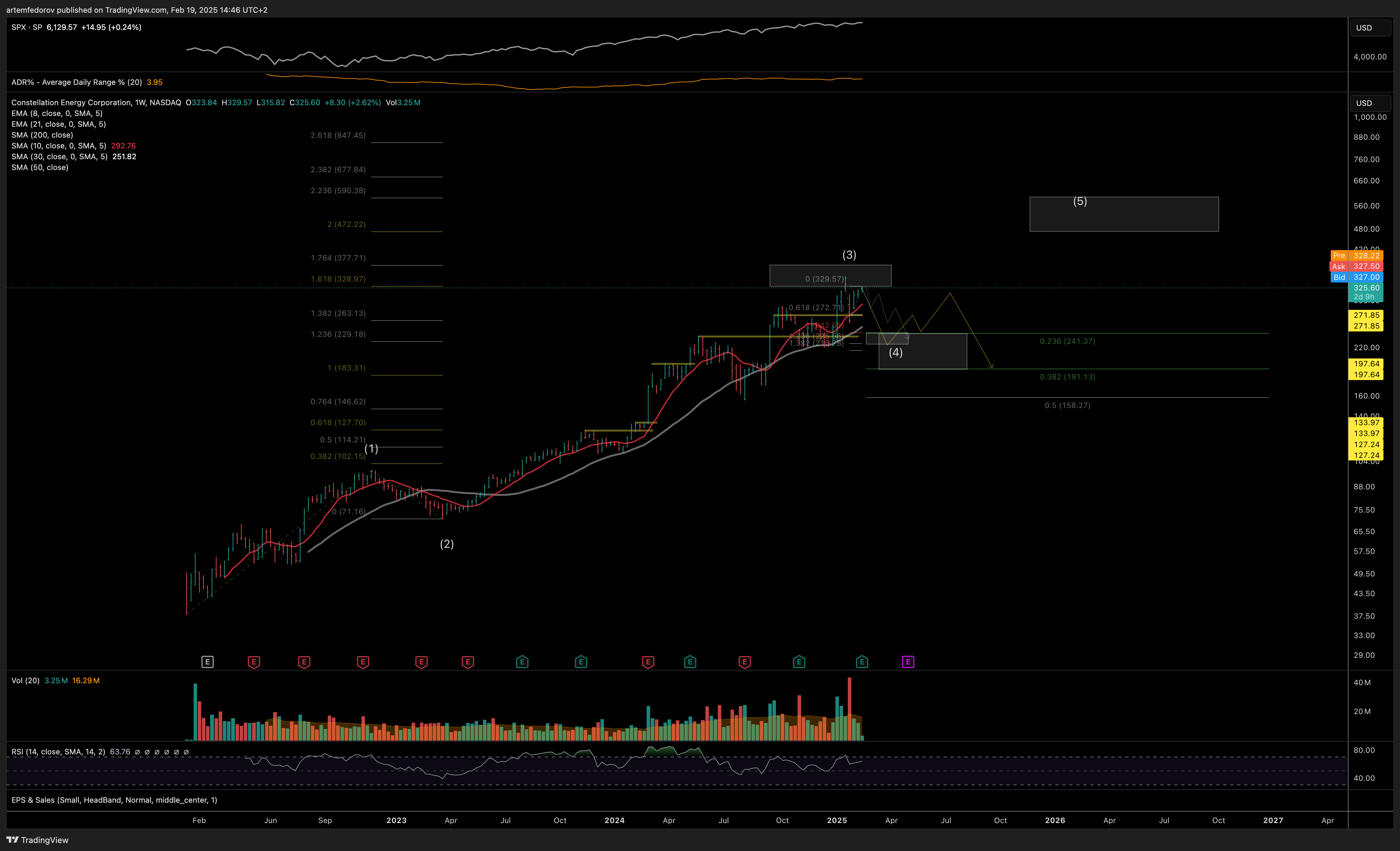Image resolution: width=1400 pixels, height=851 pixels.
Task: Select the EPS & Sales indicator legend
Action: point(114,800)
